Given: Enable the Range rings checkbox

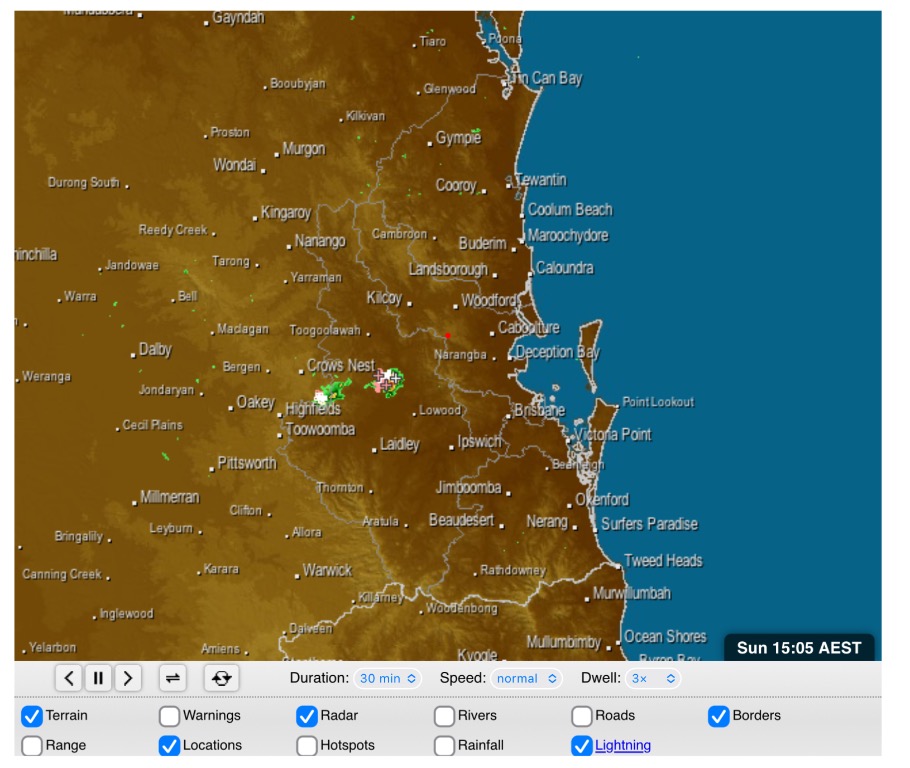Looking at the screenshot, I should click(x=32, y=746).
